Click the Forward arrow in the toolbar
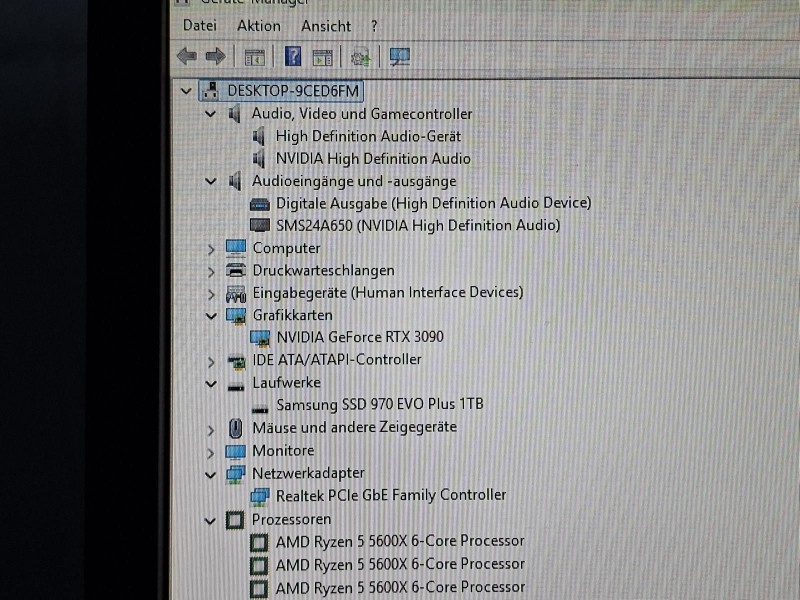Image resolution: width=800 pixels, height=600 pixels. pos(214,57)
